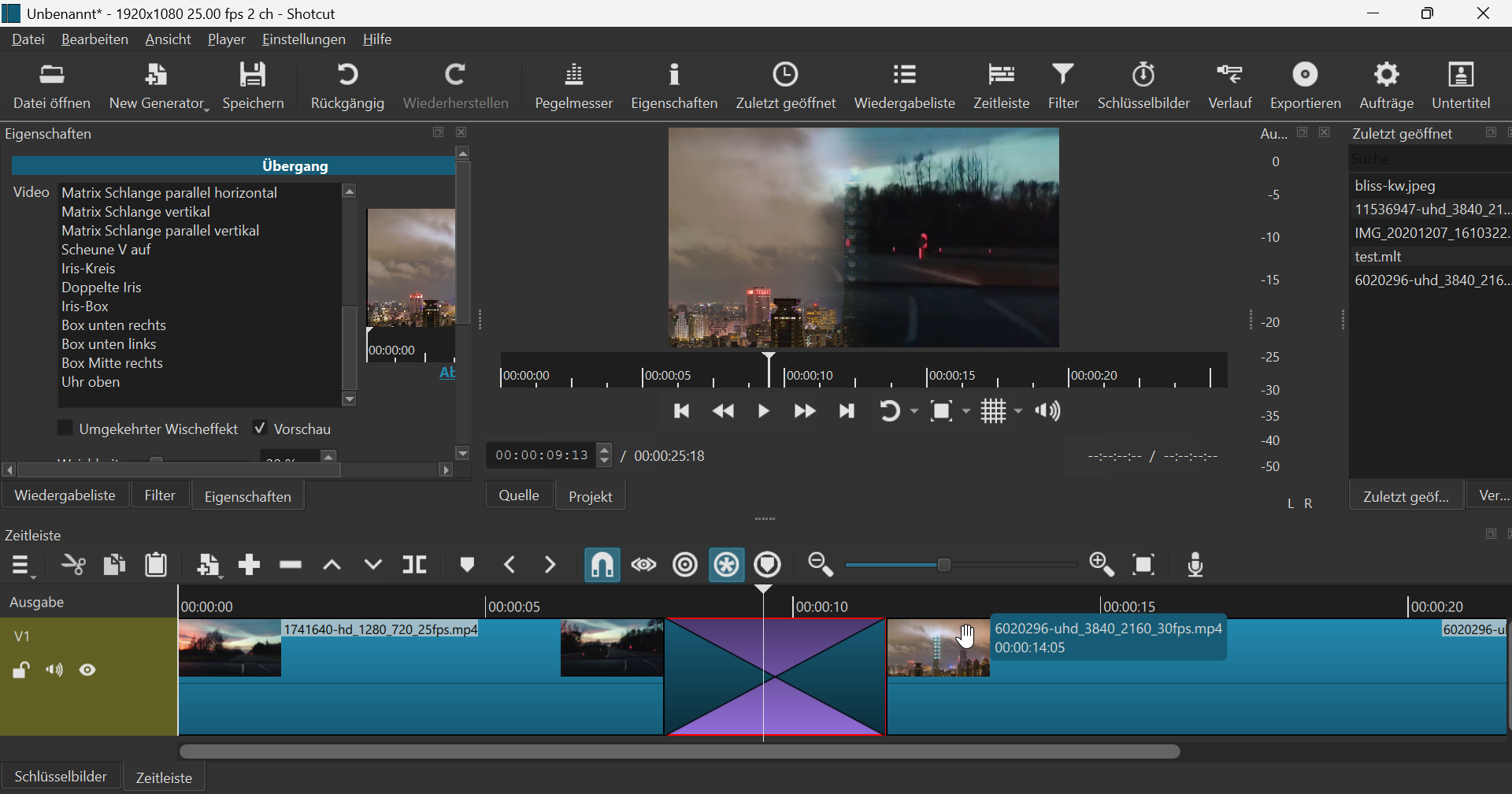Screen dimensions: 1512x794
Task: Uncheck the Vorschau checkbox
Action: pos(260,428)
